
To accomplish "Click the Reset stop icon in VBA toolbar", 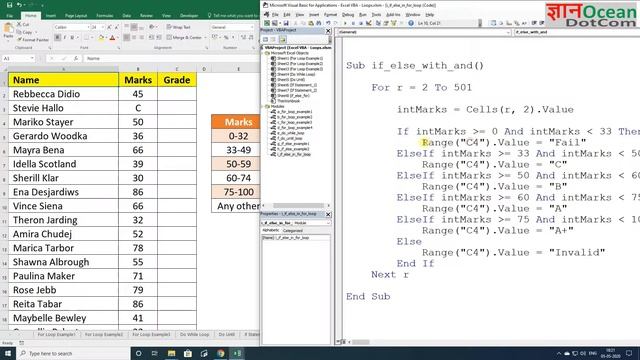I will (x=361, y=23).
